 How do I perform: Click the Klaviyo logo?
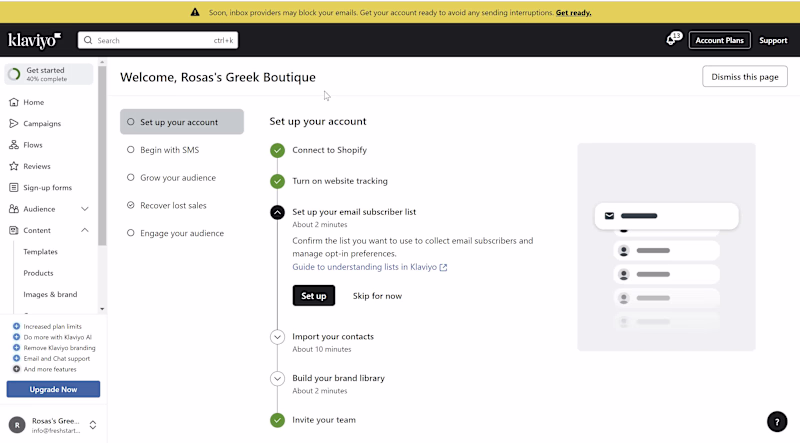coord(34,40)
